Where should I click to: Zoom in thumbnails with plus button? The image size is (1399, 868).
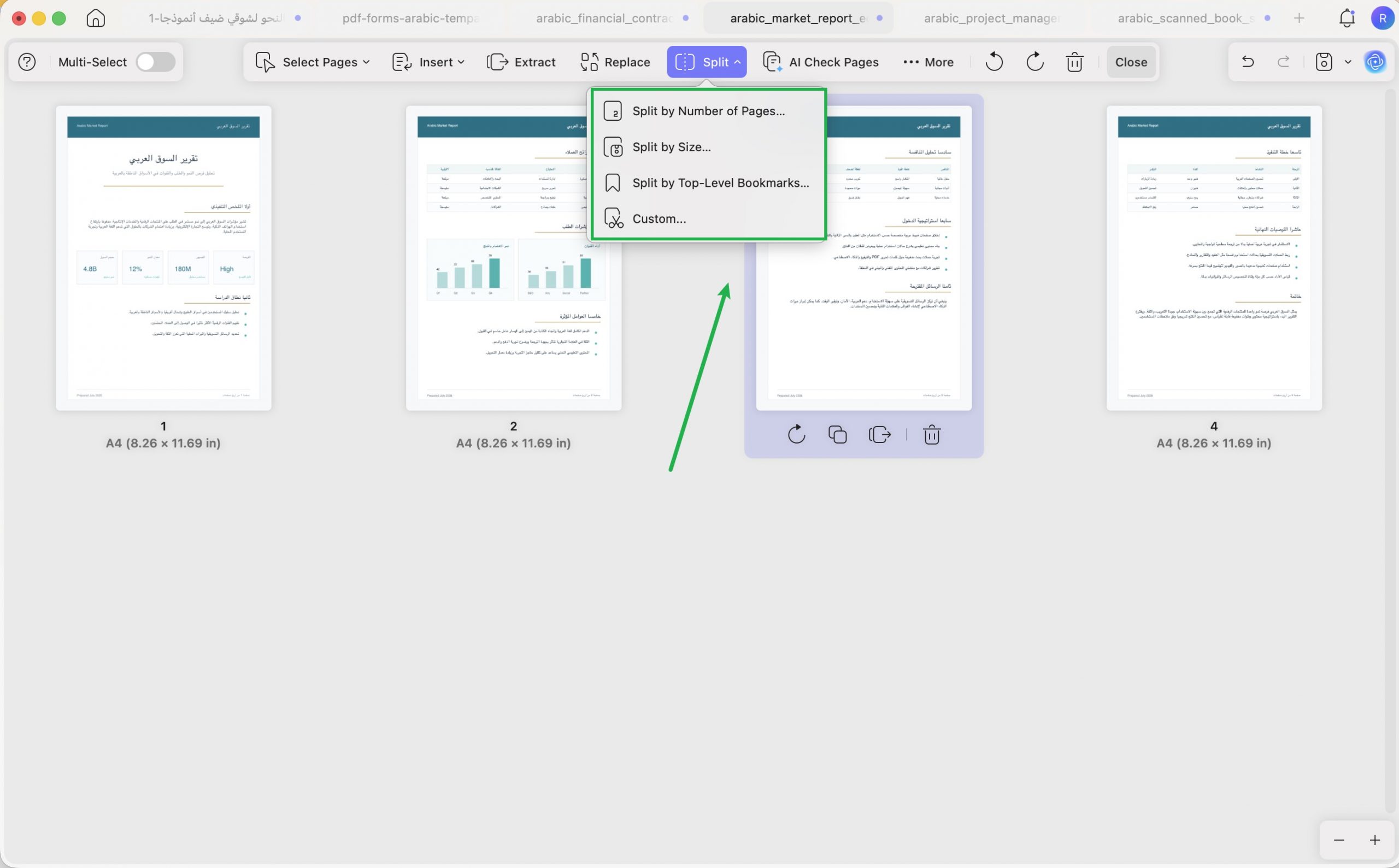click(1374, 841)
